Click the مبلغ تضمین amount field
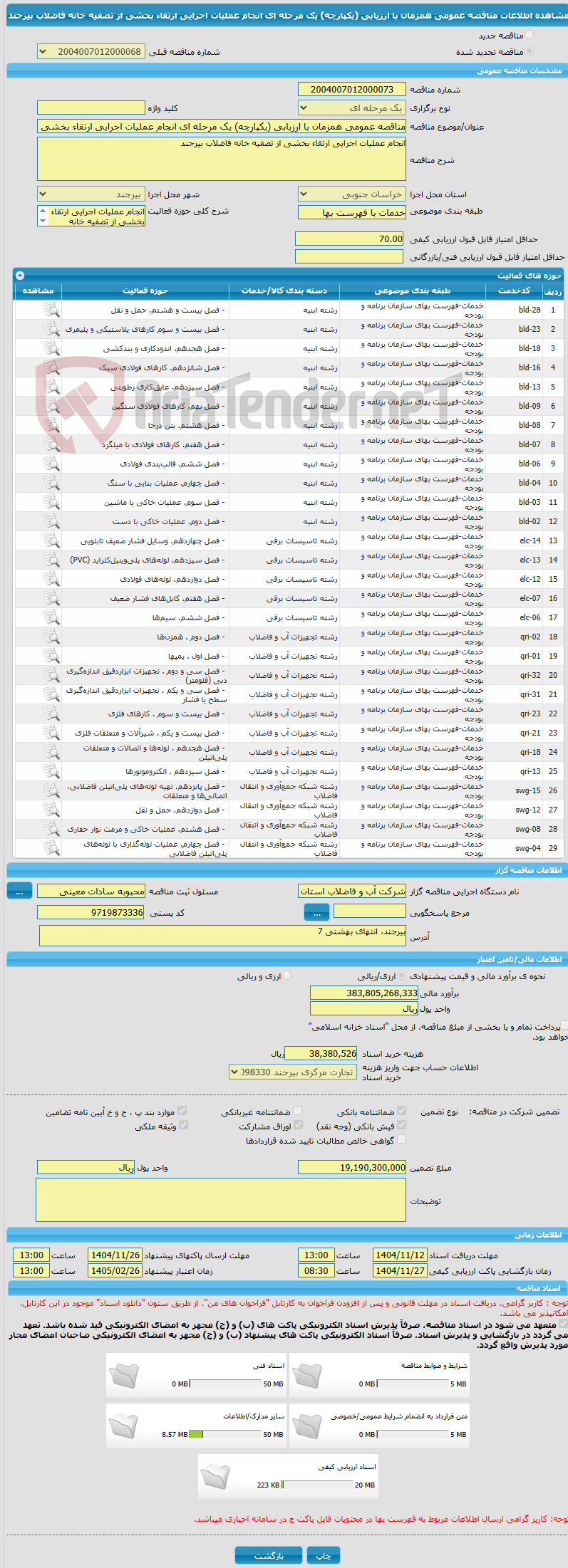 coord(352,1167)
